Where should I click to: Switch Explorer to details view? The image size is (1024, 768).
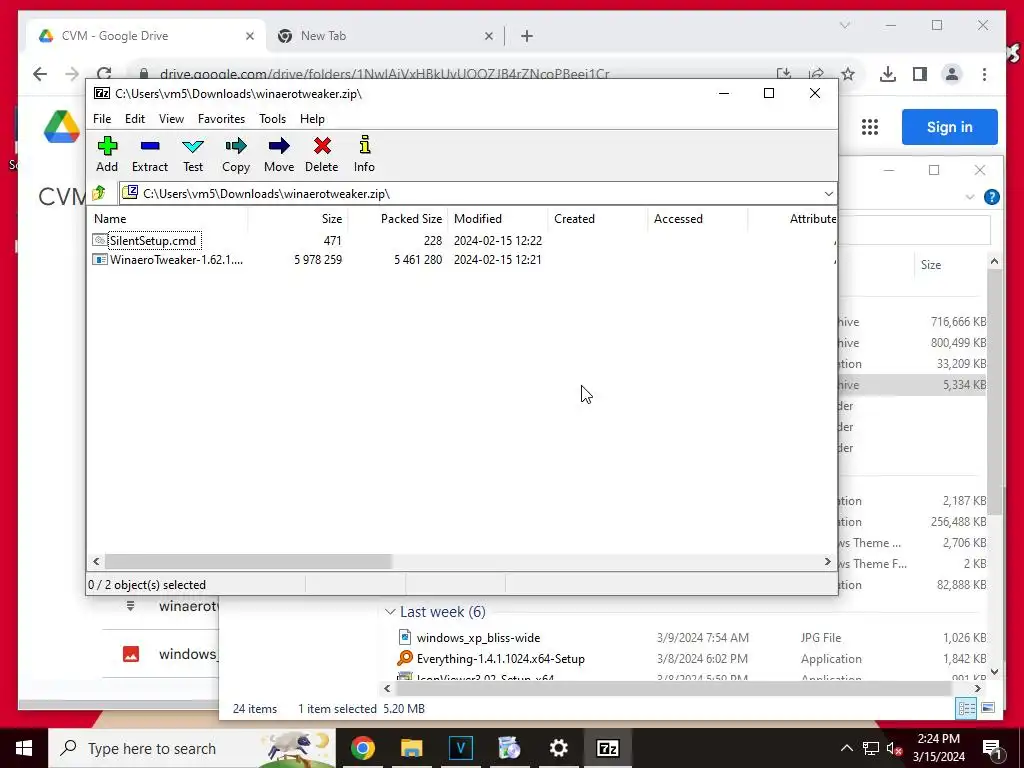tap(966, 709)
